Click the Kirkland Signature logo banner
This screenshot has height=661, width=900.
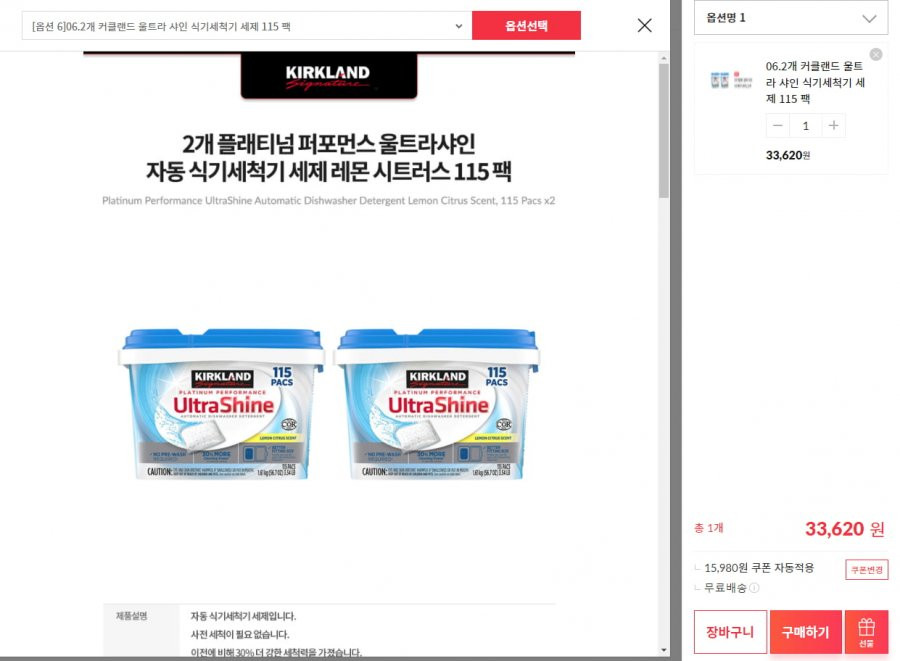click(328, 76)
